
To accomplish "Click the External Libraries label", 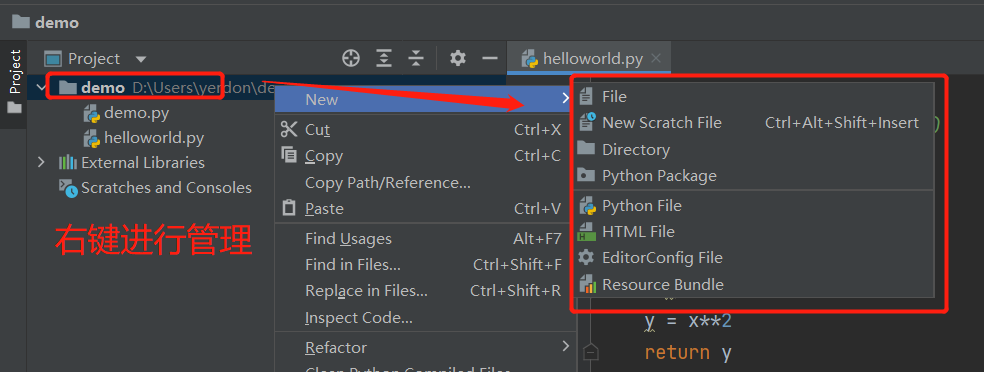I will click(x=143, y=162).
